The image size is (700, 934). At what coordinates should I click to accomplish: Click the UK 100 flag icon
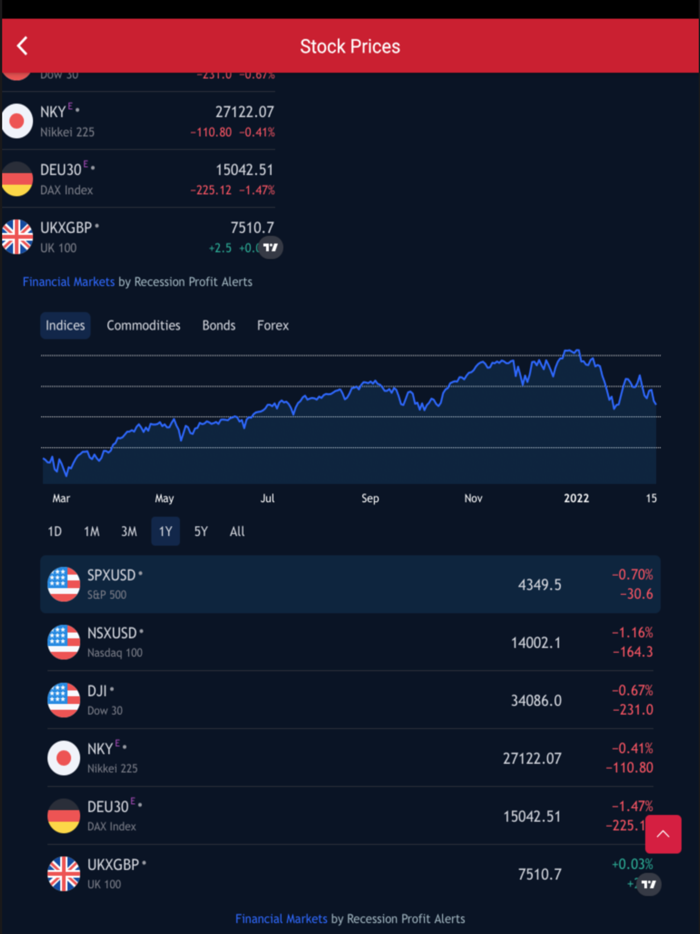pos(63,873)
